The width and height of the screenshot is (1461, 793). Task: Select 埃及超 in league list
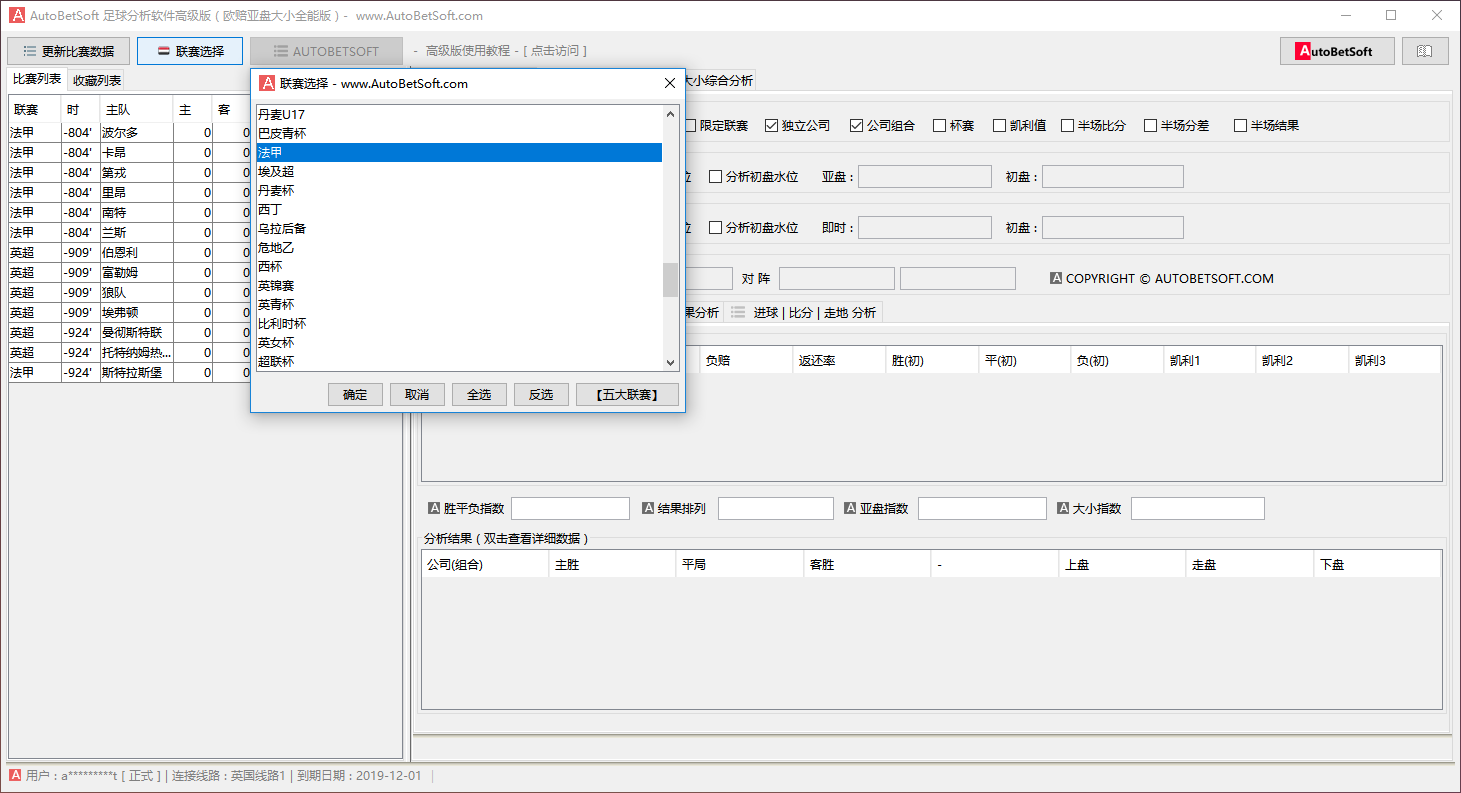click(x=459, y=172)
